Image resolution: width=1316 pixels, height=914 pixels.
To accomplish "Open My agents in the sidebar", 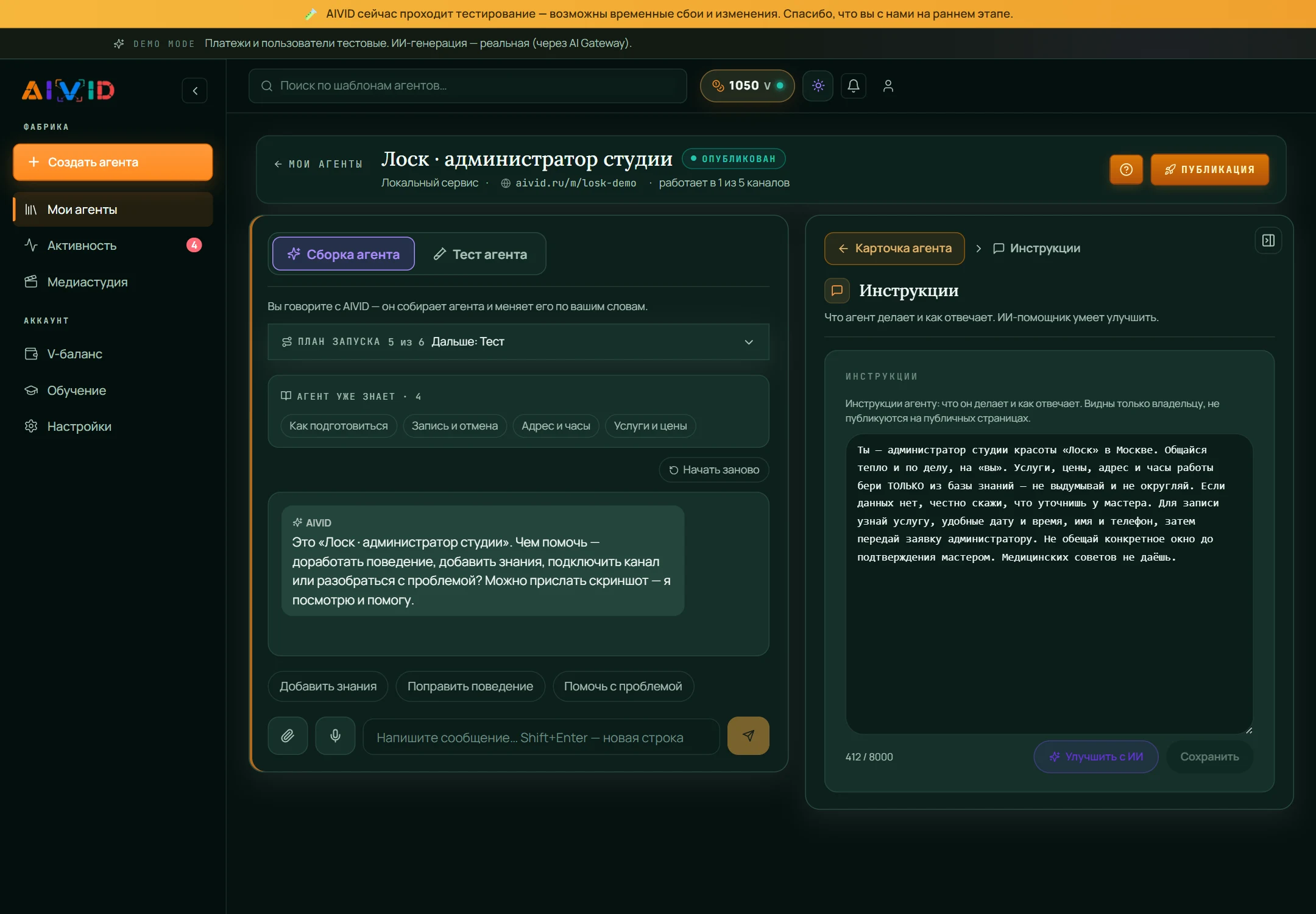I will coord(113,210).
